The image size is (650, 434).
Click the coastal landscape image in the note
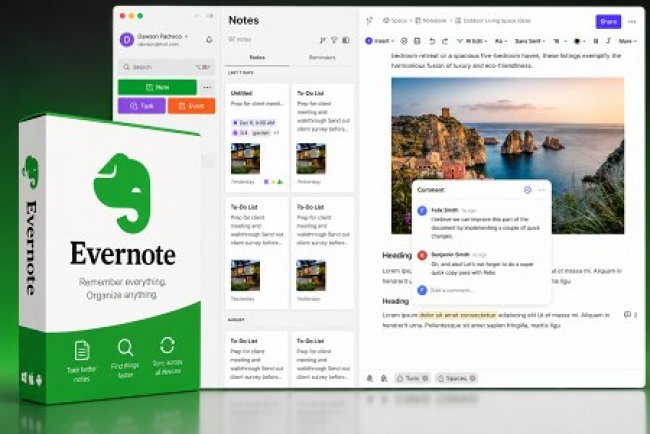pyautogui.click(x=507, y=155)
